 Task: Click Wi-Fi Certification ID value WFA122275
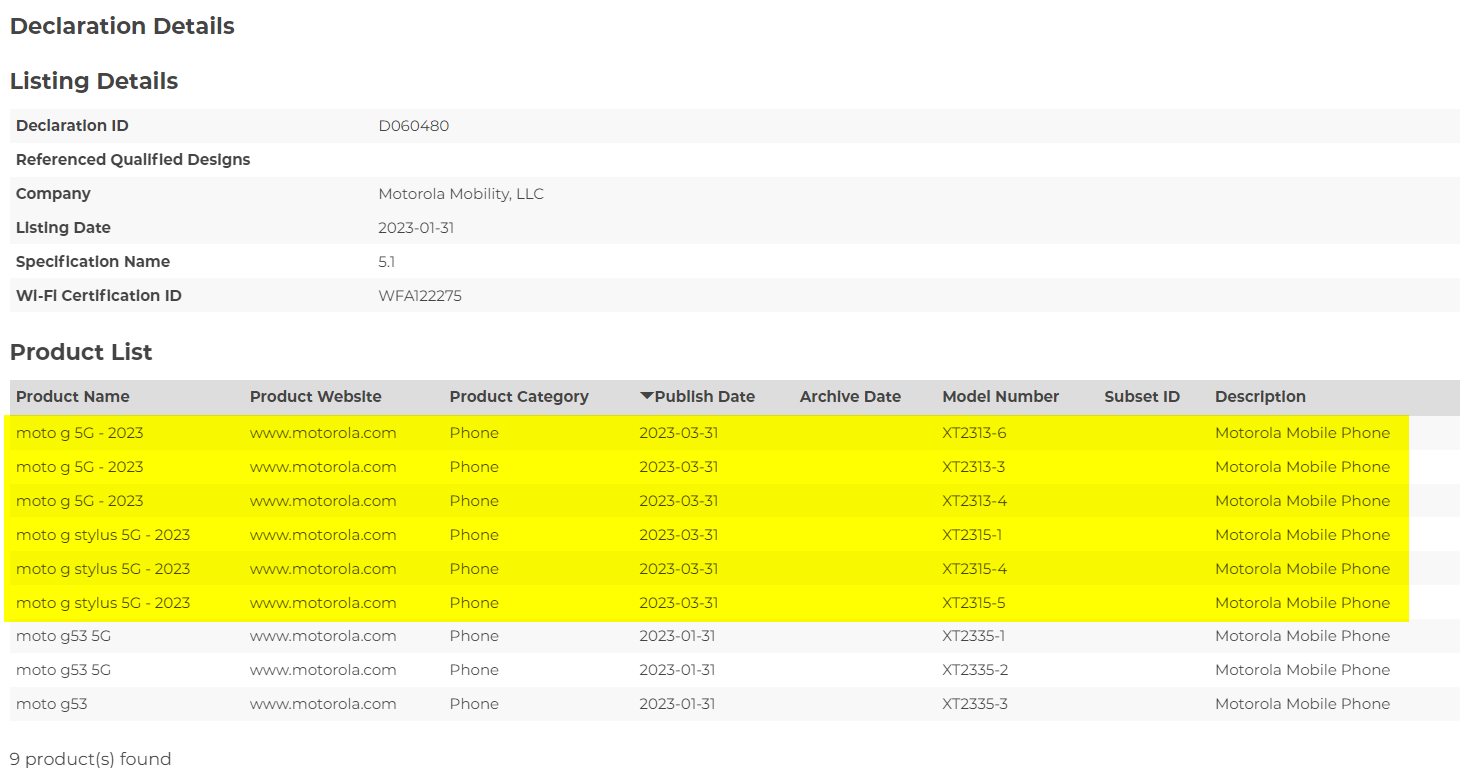(420, 296)
